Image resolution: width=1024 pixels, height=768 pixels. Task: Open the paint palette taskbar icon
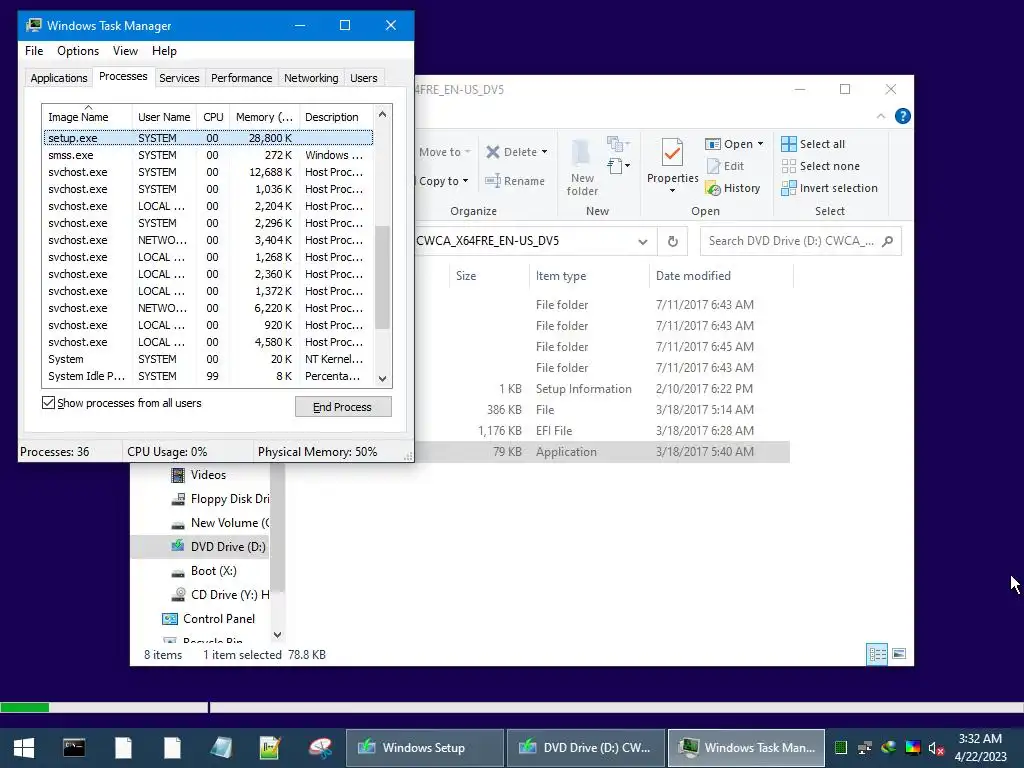click(x=320, y=747)
